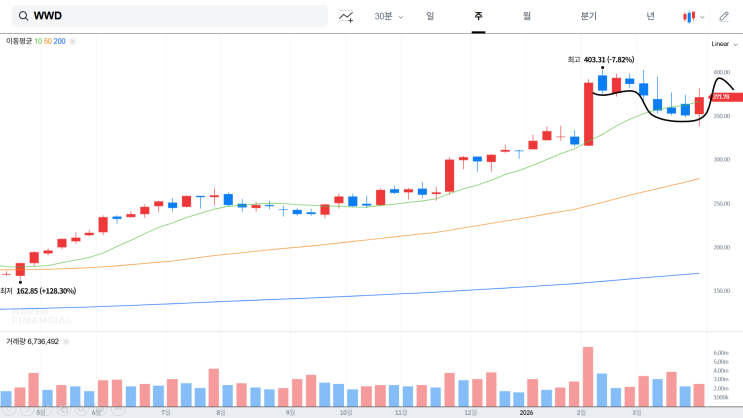Image resolution: width=743 pixels, height=418 pixels.
Task: Click the 이동평균 indicator label
Action: 19,41
